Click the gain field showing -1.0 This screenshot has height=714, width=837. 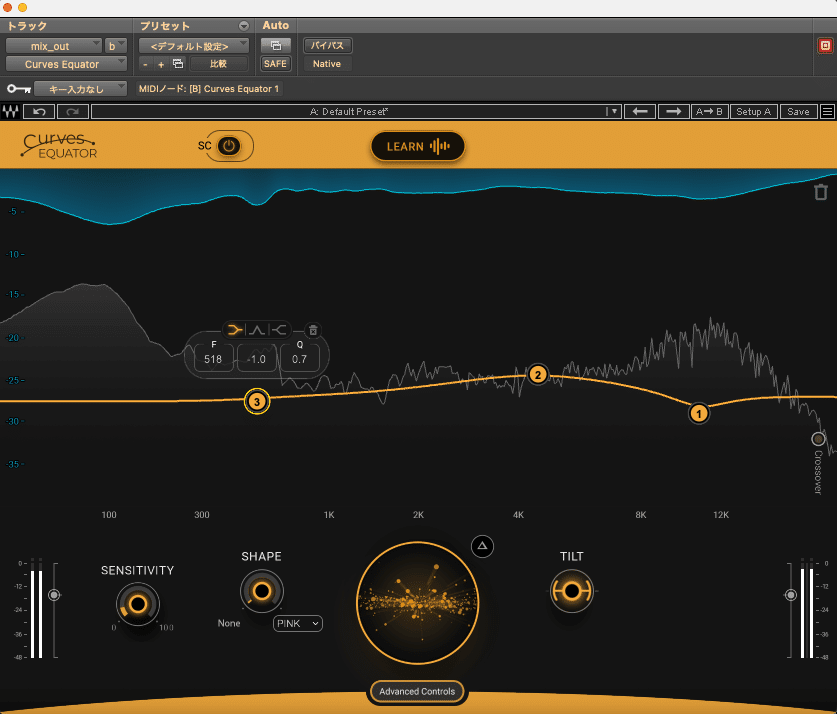(257, 359)
